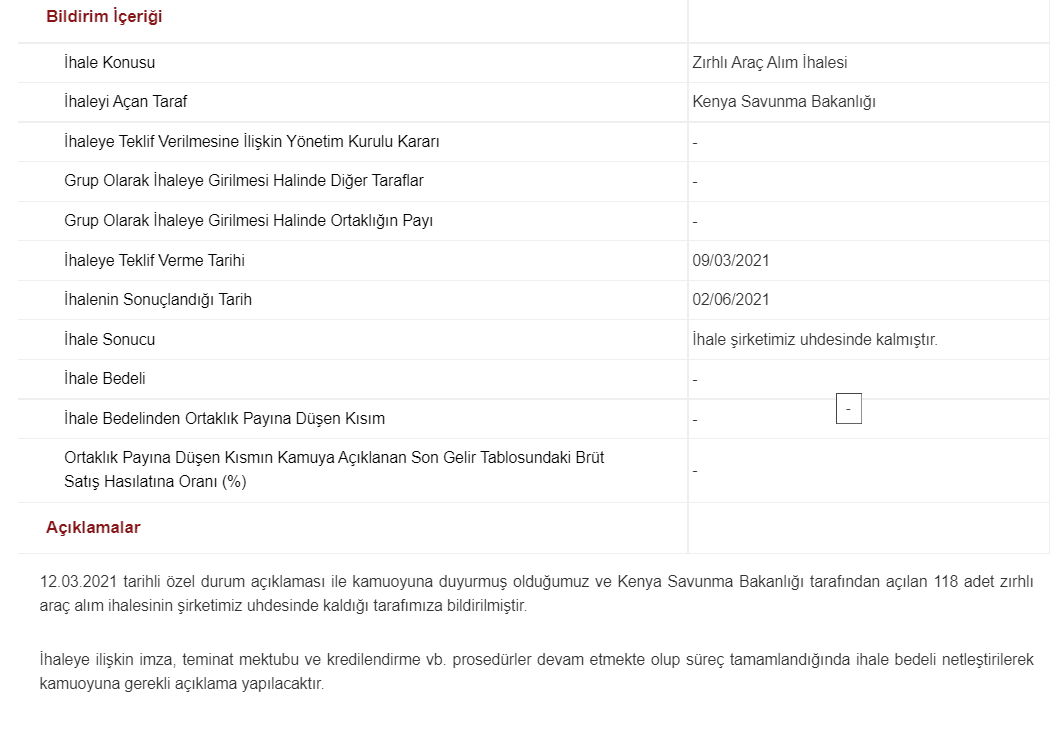The image size is (1059, 733).
Task: Select the 'Kenya Savunma Bakanlığı' table value
Action: (x=783, y=102)
